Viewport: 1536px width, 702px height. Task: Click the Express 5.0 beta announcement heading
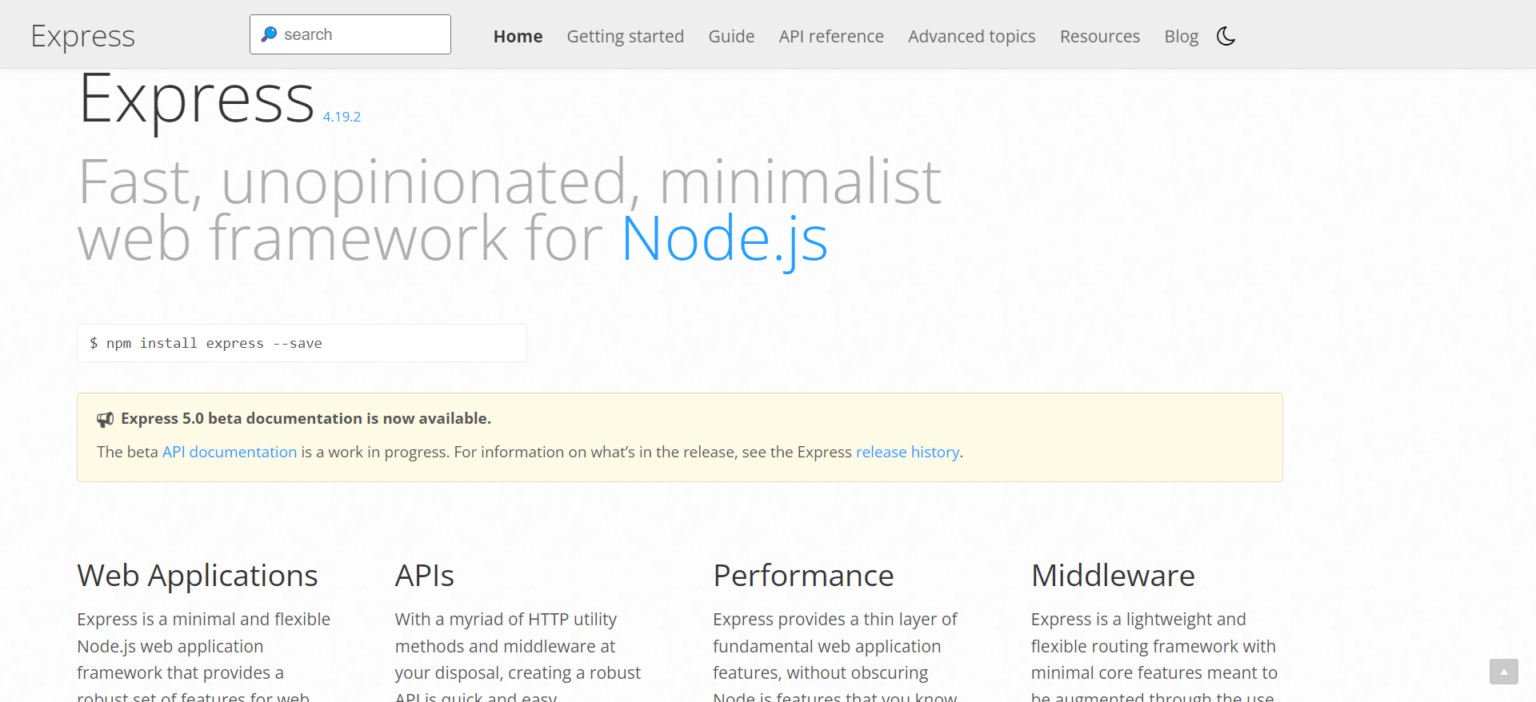(306, 418)
